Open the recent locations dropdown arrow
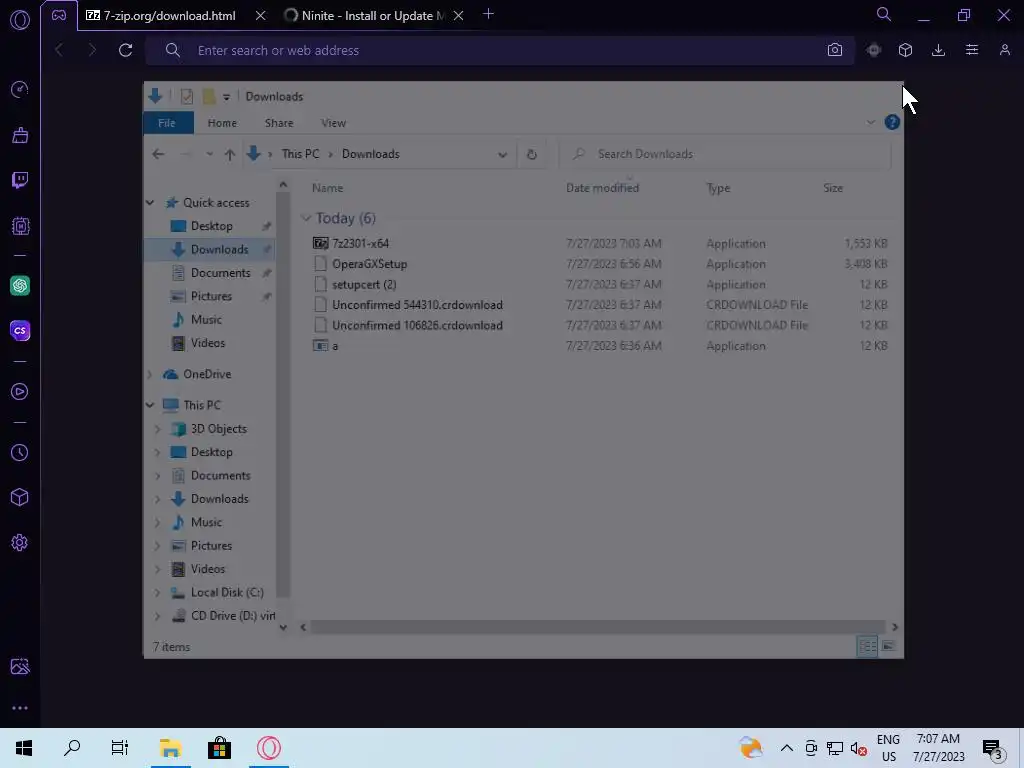This screenshot has width=1024, height=768. 209,154
